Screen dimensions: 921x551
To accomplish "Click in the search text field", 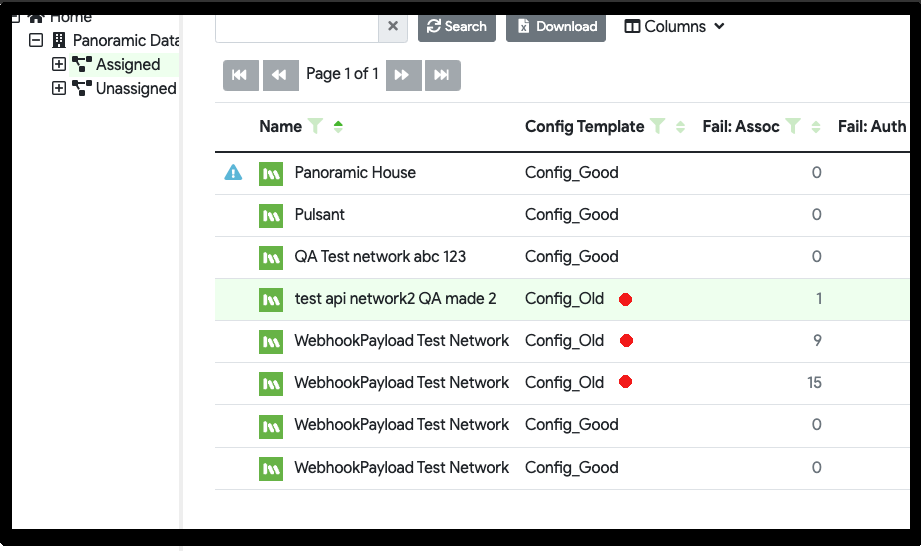I will coord(296,26).
